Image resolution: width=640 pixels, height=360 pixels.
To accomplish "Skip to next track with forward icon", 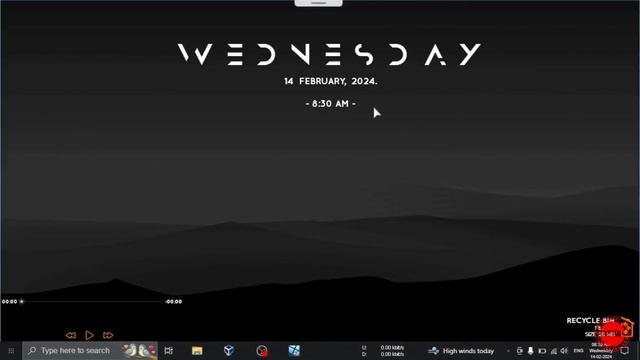I will (108, 335).
